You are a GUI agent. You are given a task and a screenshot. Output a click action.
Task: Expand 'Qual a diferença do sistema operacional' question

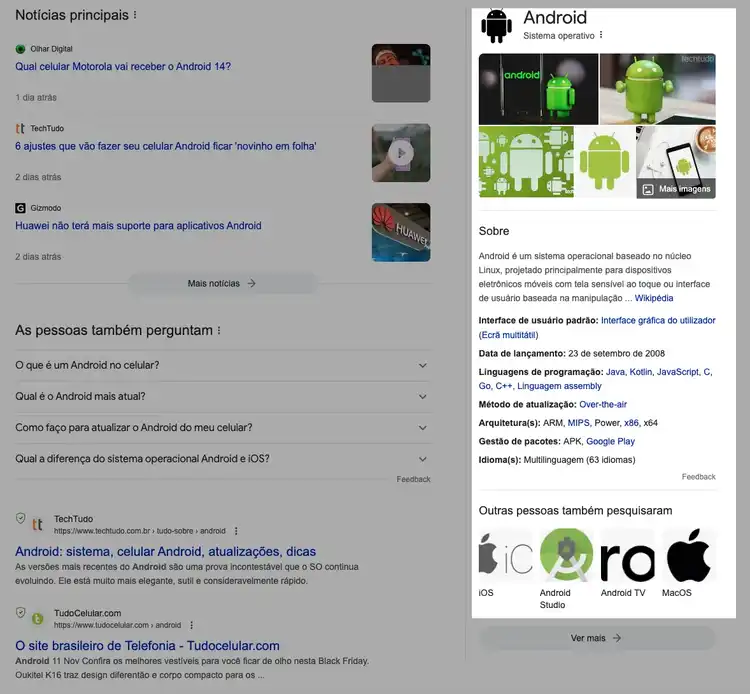click(223, 458)
